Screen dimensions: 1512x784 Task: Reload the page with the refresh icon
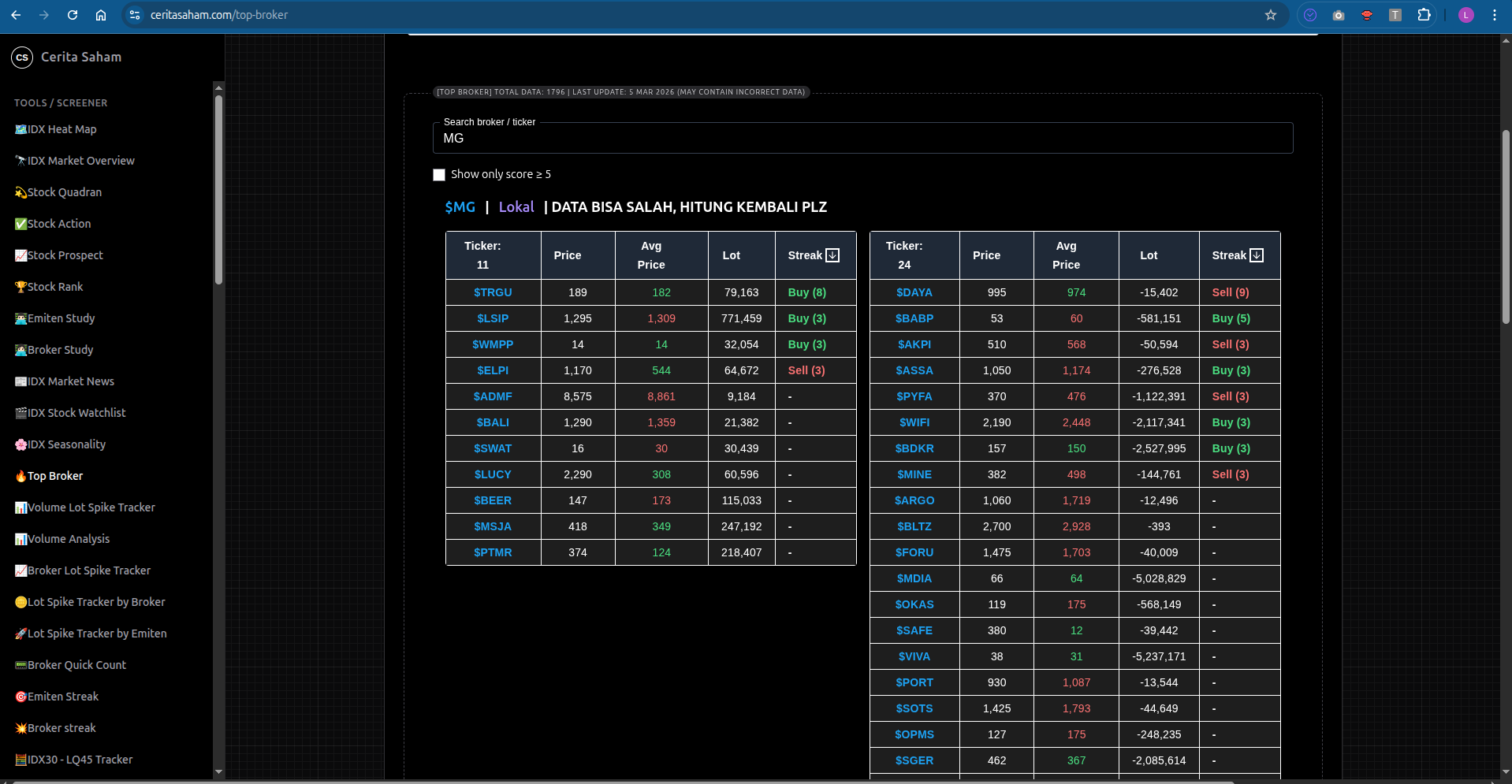click(x=73, y=15)
